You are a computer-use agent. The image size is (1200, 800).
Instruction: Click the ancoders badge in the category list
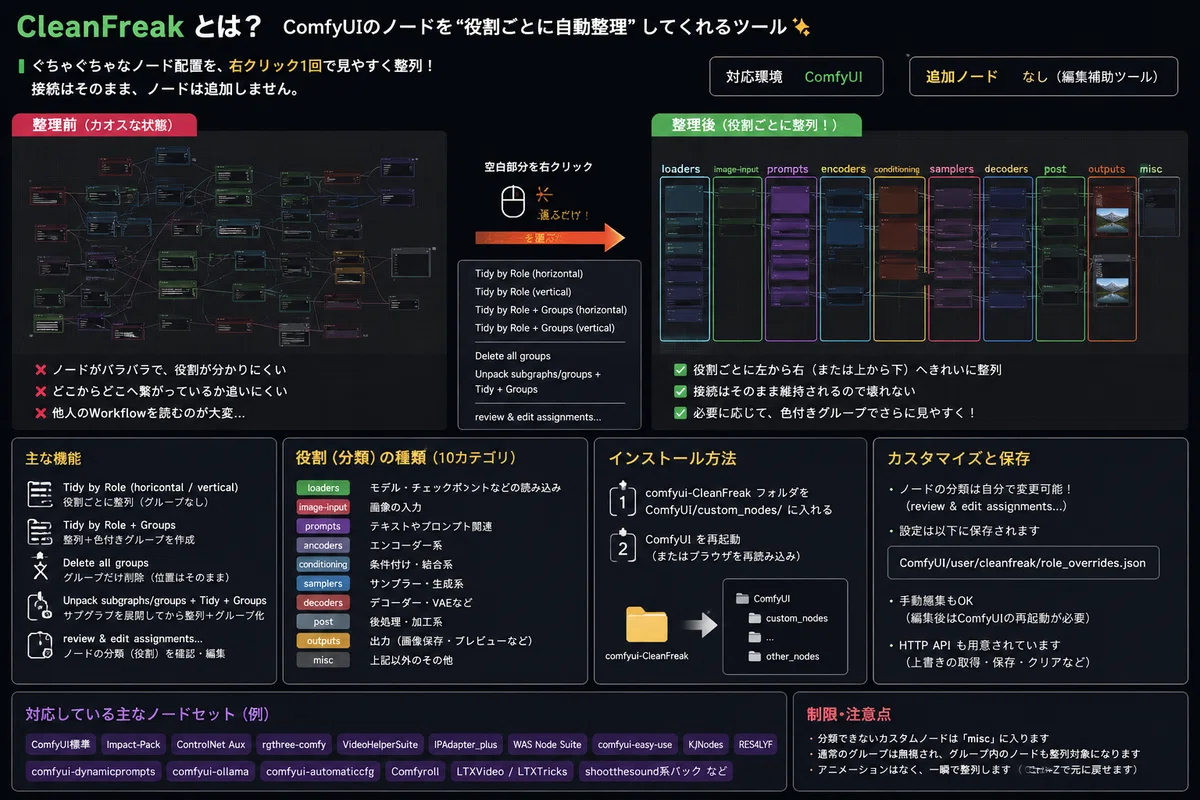click(x=323, y=545)
